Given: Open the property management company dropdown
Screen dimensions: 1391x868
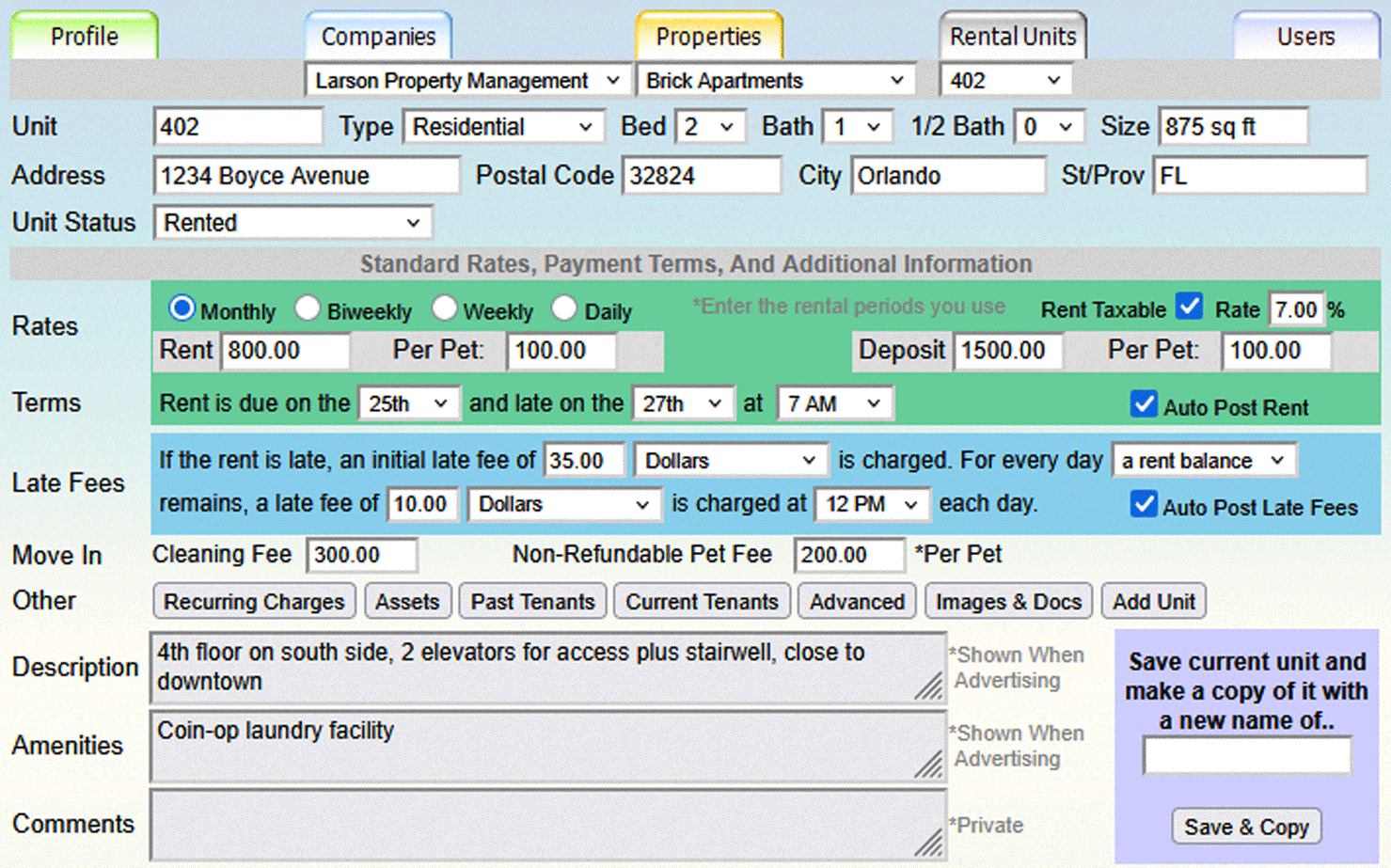Looking at the screenshot, I should pyautogui.click(x=467, y=80).
